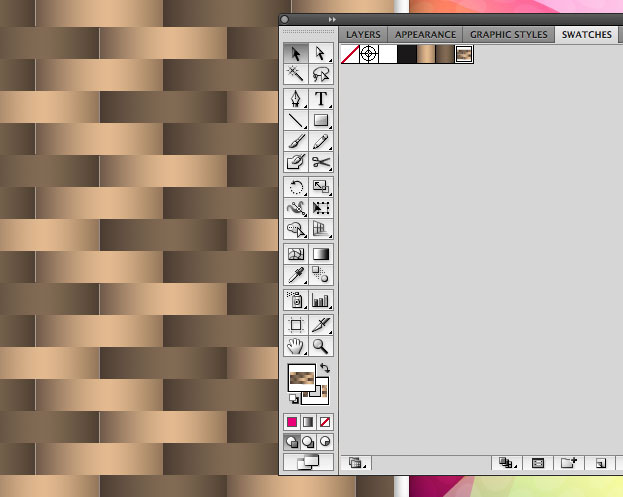The image size is (623, 497).
Task: Bring the Fill box to front
Action: click(x=302, y=377)
